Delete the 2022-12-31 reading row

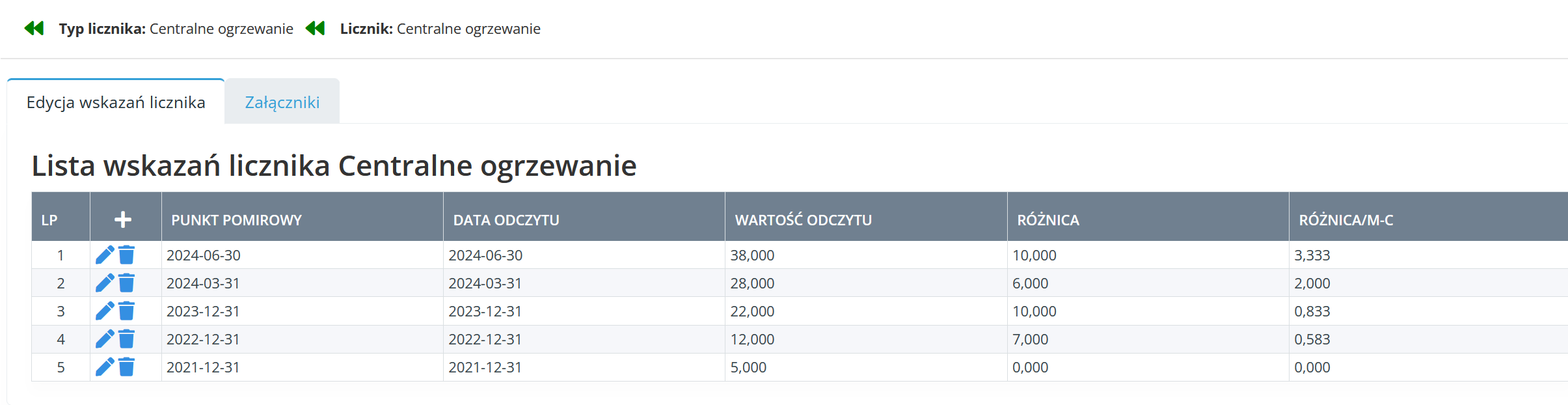tap(127, 339)
